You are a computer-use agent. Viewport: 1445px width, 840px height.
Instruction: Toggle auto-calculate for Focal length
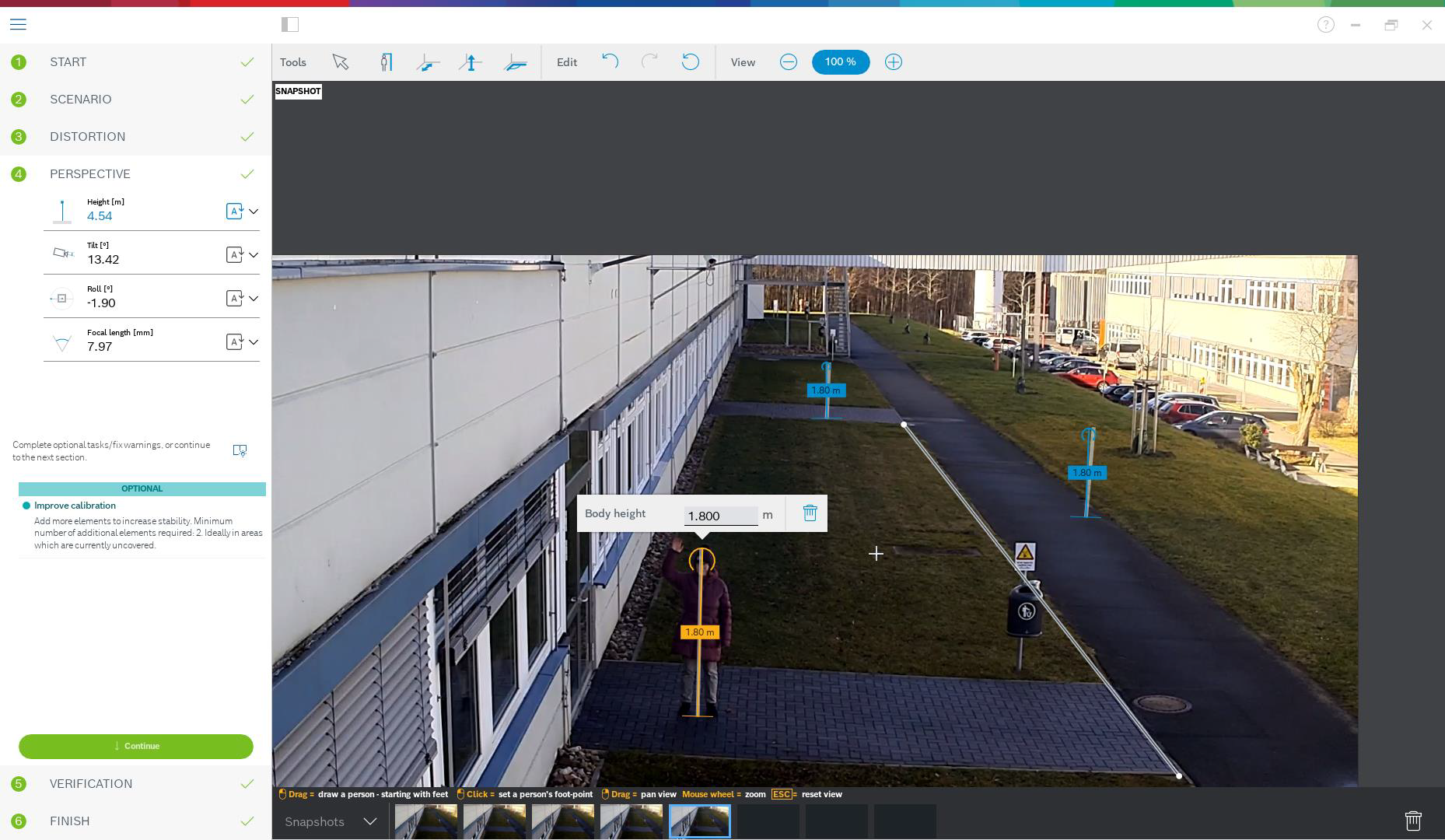point(234,342)
